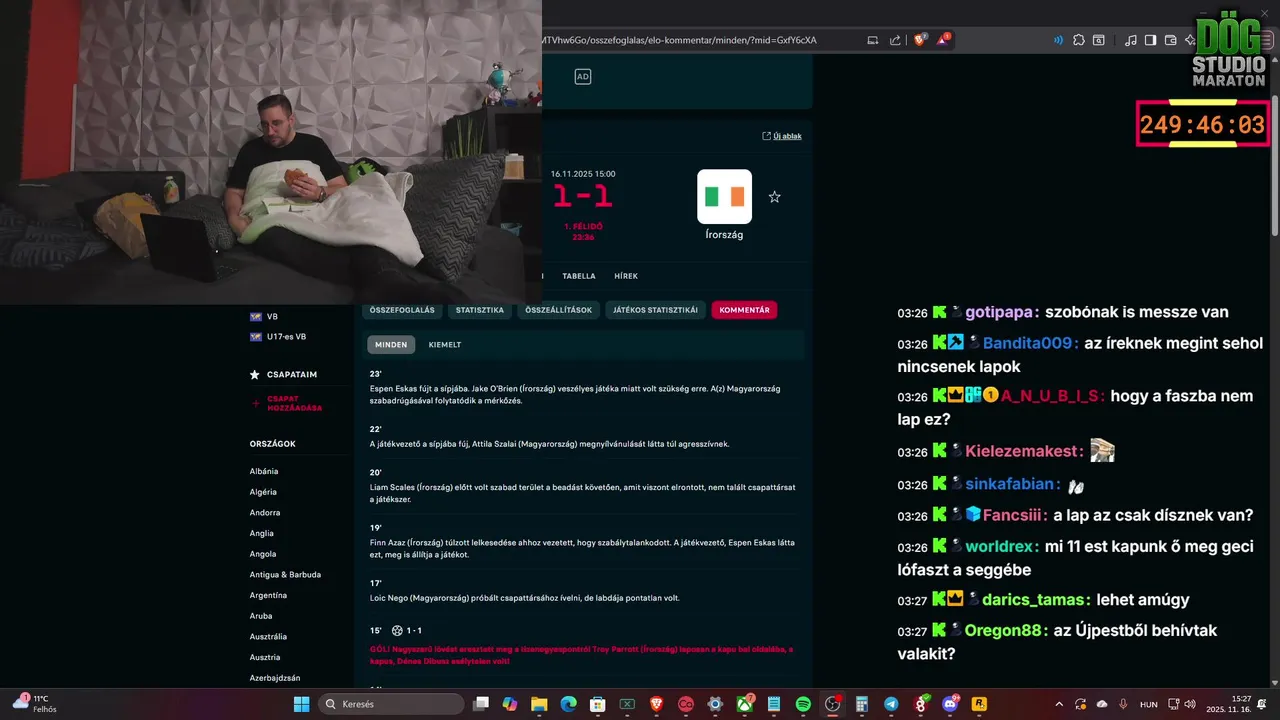Viewport: 1280px width, 720px height.
Task: Click chat username sinkafabian
Action: coord(1012,484)
